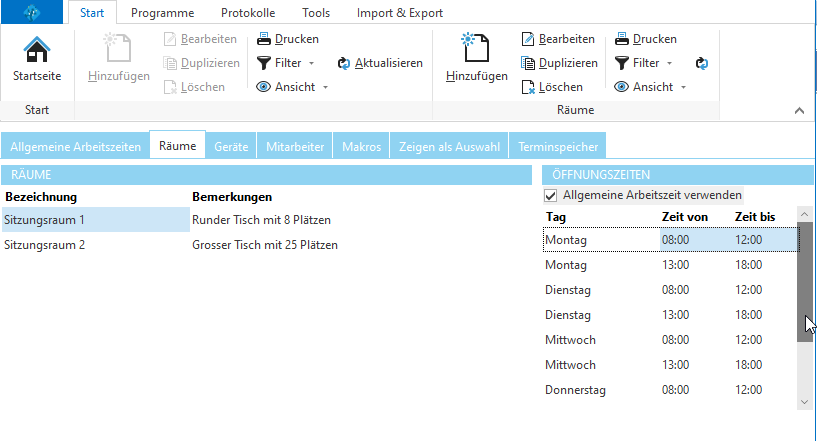Sort by the Bemerkungen column header
This screenshot has height=441, width=817.
(x=232, y=197)
